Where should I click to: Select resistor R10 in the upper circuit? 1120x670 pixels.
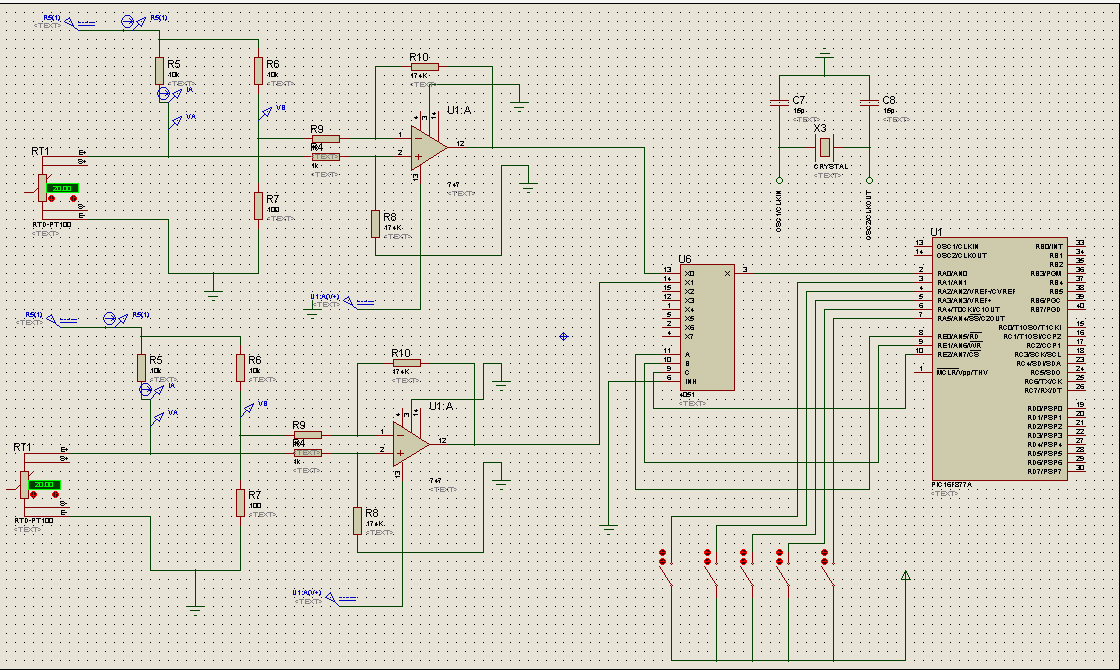click(x=424, y=67)
